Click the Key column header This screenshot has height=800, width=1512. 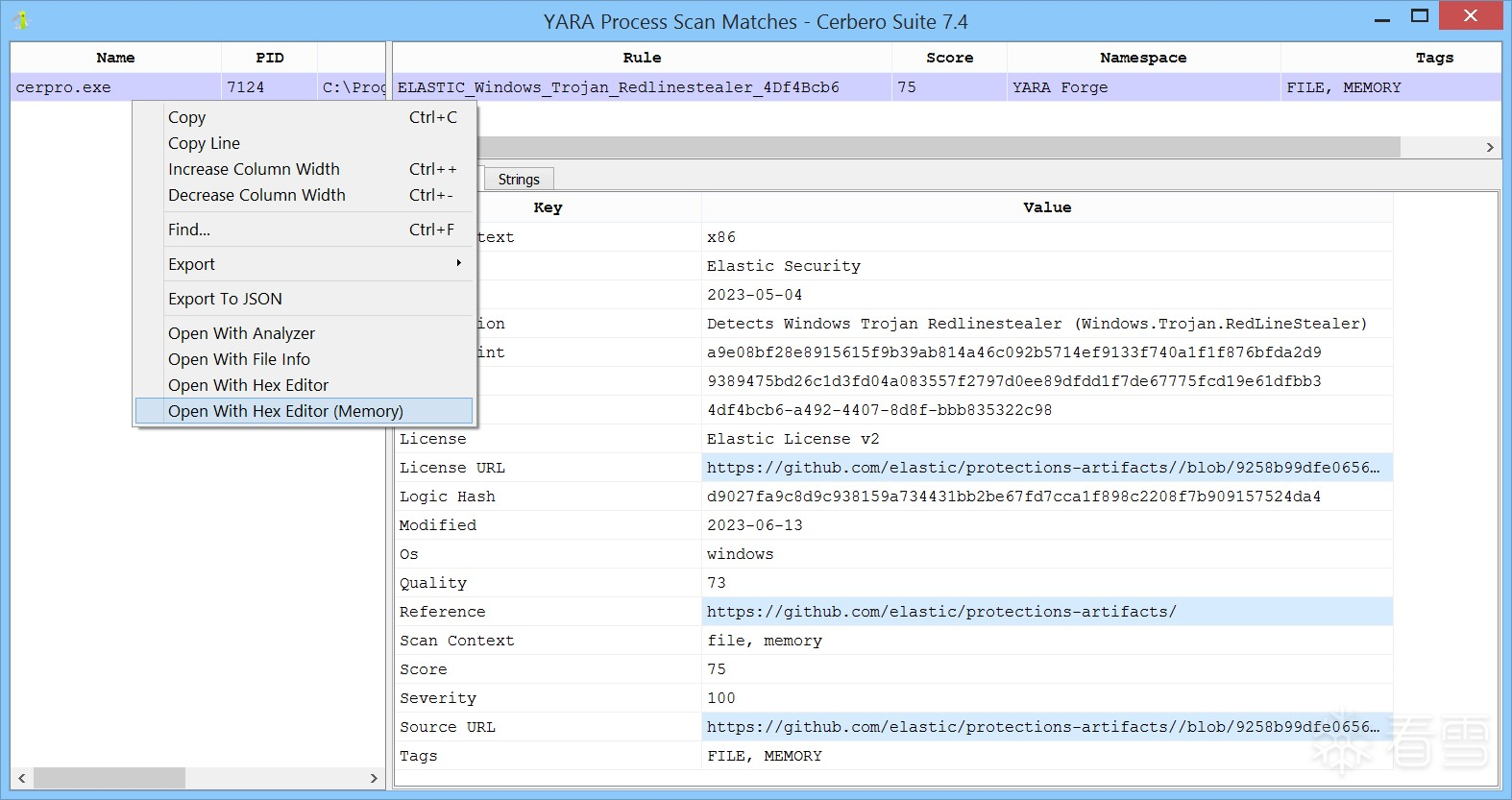548,207
